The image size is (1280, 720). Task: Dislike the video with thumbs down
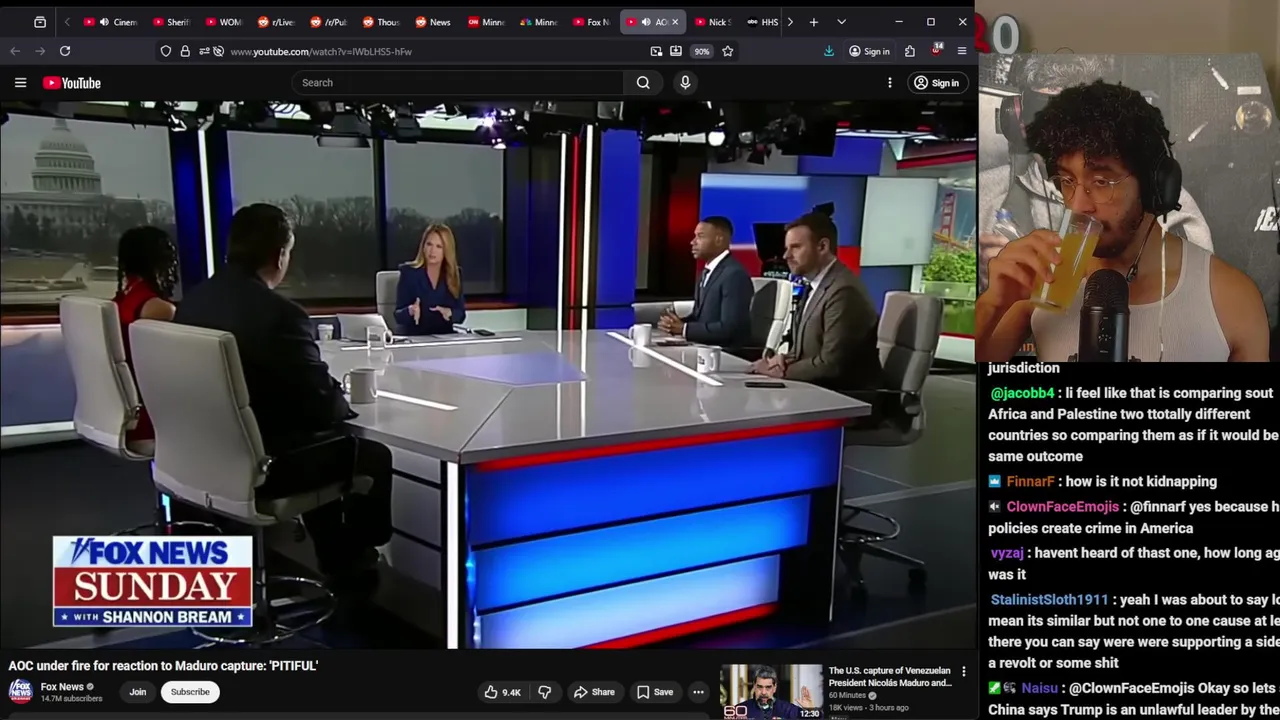coord(545,692)
